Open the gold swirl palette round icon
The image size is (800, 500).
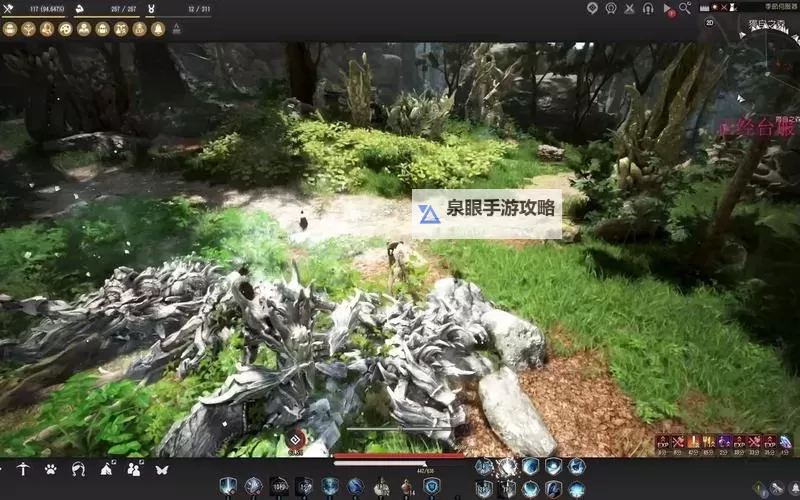click(x=65, y=29)
